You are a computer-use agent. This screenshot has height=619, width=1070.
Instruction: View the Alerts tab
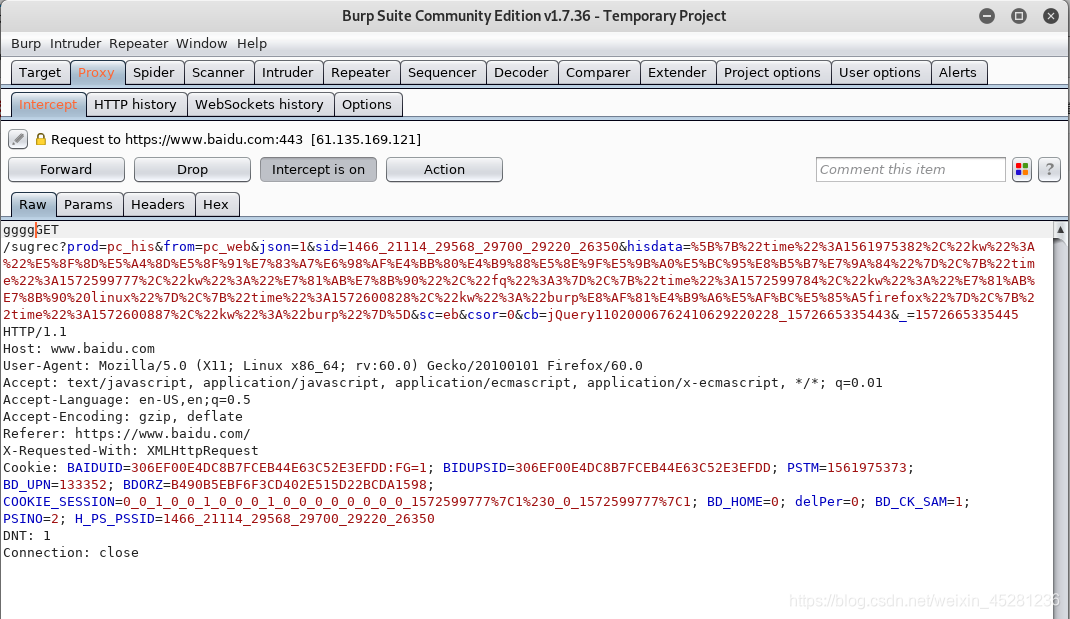(957, 72)
